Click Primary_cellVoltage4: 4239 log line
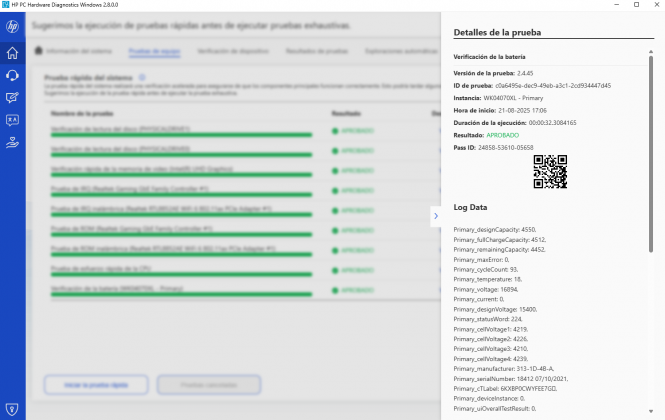Viewport: 665px width, 420px height. (x=491, y=359)
